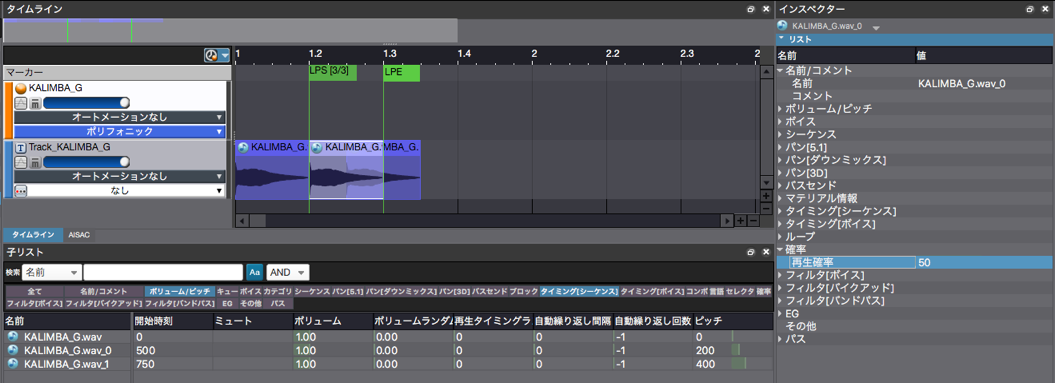Toggle the ボリューム/ピッチ filter in child list
The width and height of the screenshot is (1055, 383).
(x=180, y=291)
